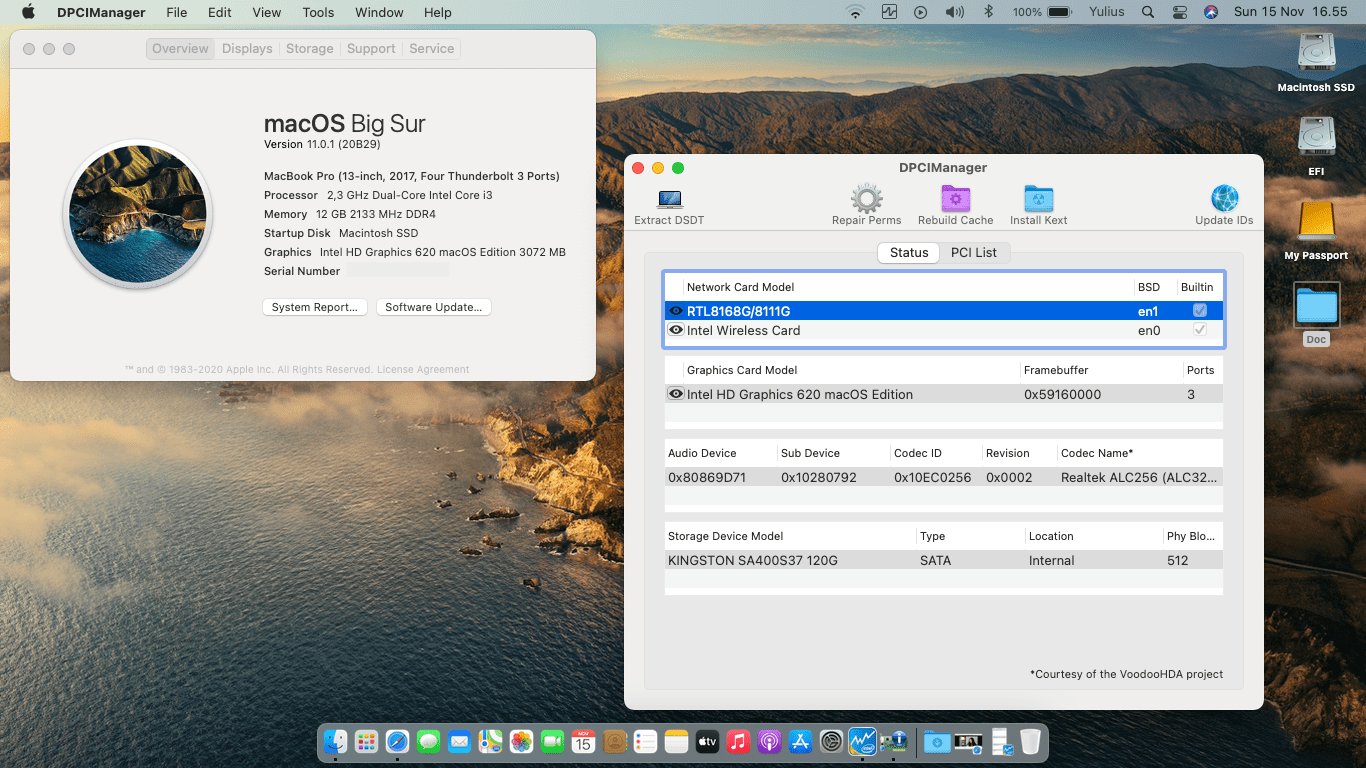Open DPCIManager from the Dock
Viewport: 1366px width, 768px height.
point(893,743)
